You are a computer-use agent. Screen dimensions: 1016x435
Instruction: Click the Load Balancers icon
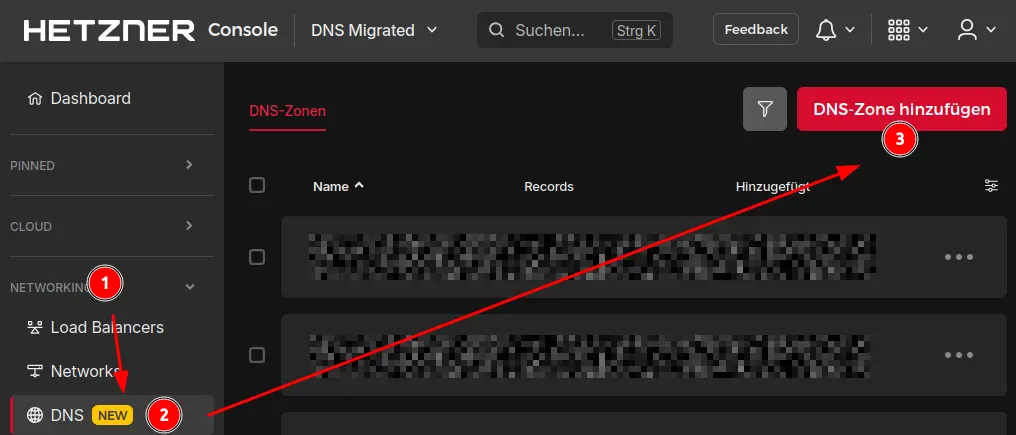click(x=35, y=327)
